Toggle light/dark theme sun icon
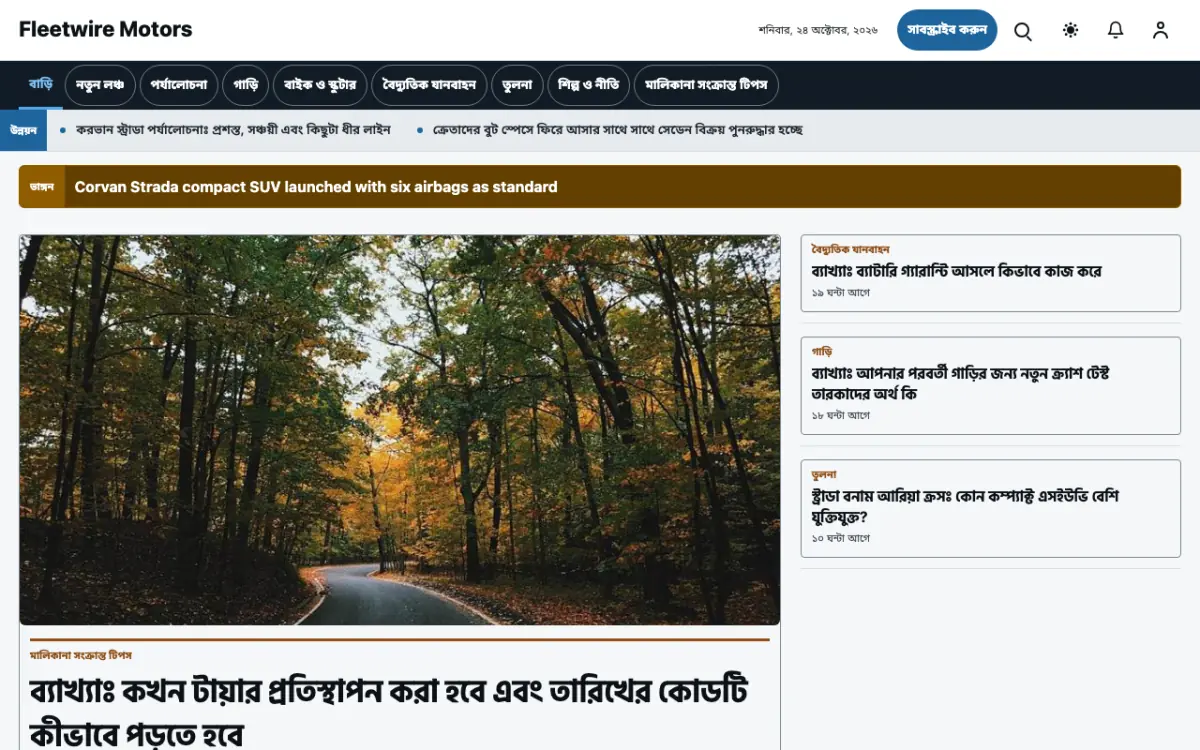The width and height of the screenshot is (1200, 750). pos(1070,30)
